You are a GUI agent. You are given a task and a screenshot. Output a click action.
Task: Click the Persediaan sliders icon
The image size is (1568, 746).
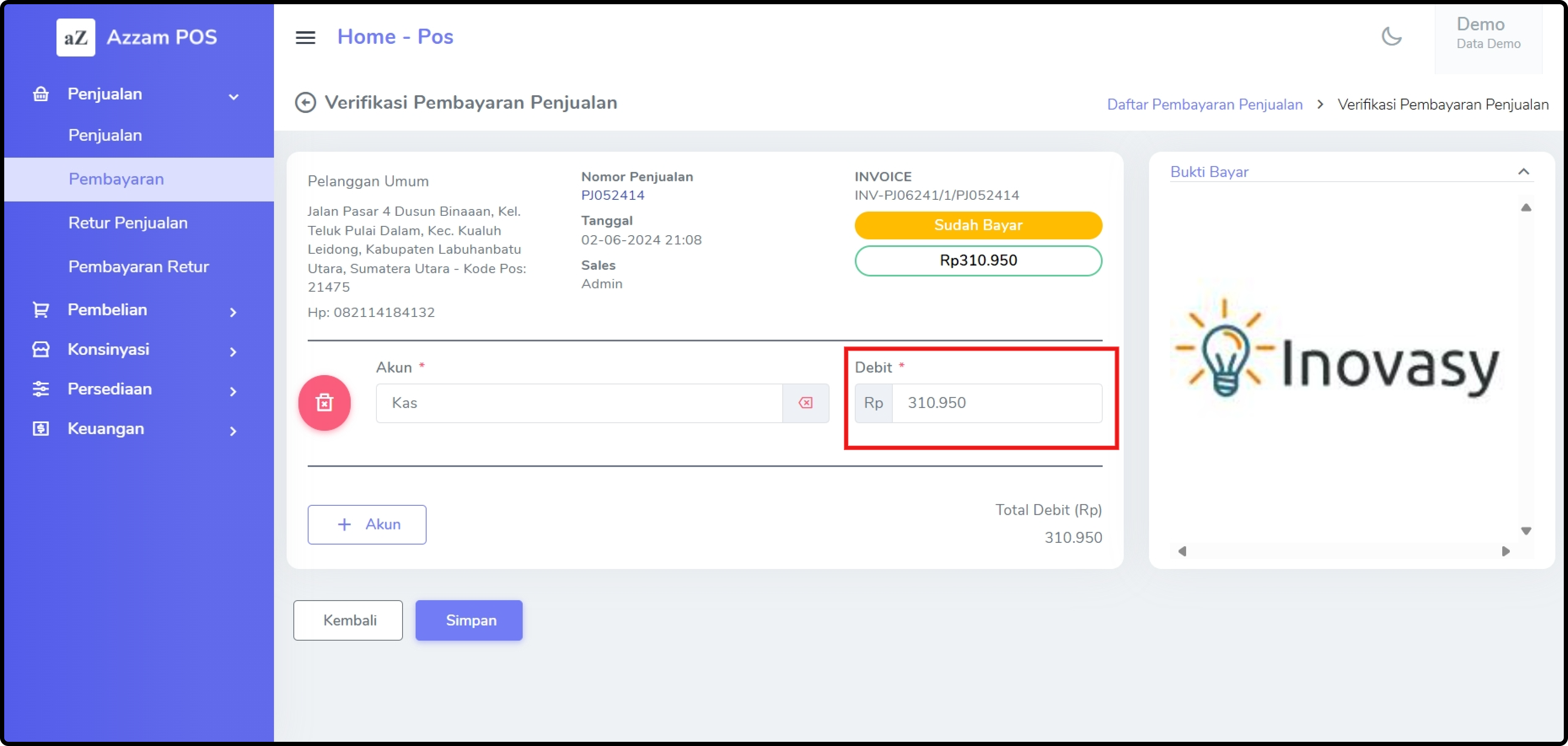(x=41, y=389)
